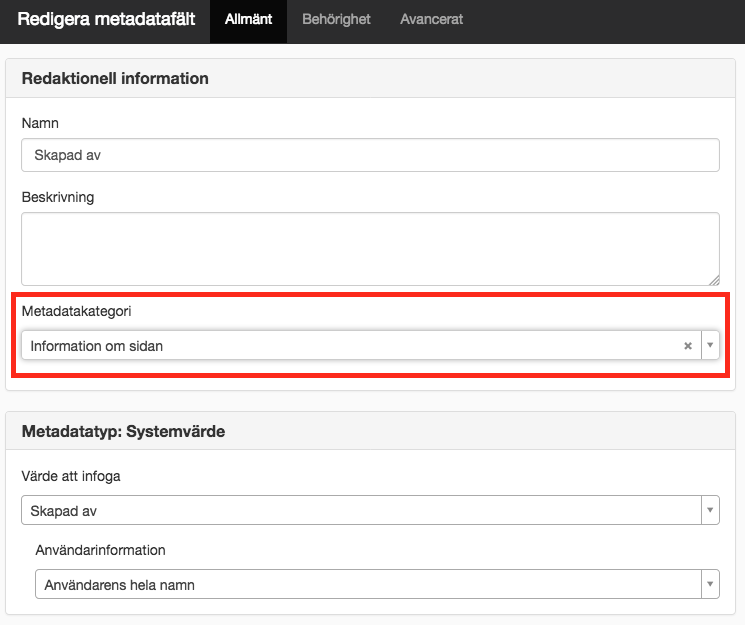Click the Beskrivning label
The width and height of the screenshot is (745, 625).
pos(58,197)
